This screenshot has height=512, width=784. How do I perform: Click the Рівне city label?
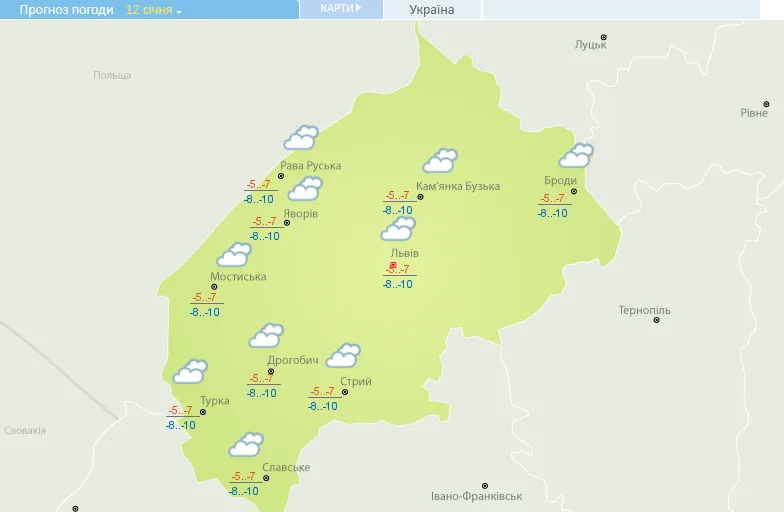753,113
